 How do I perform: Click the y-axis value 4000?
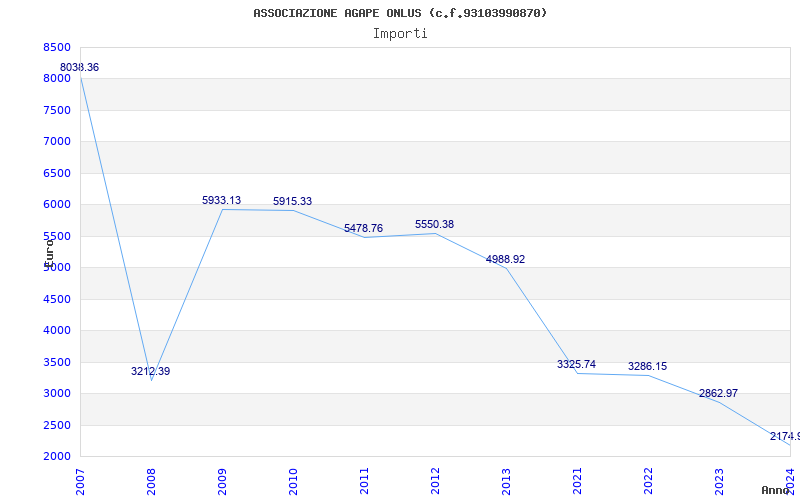pyautogui.click(x=57, y=331)
